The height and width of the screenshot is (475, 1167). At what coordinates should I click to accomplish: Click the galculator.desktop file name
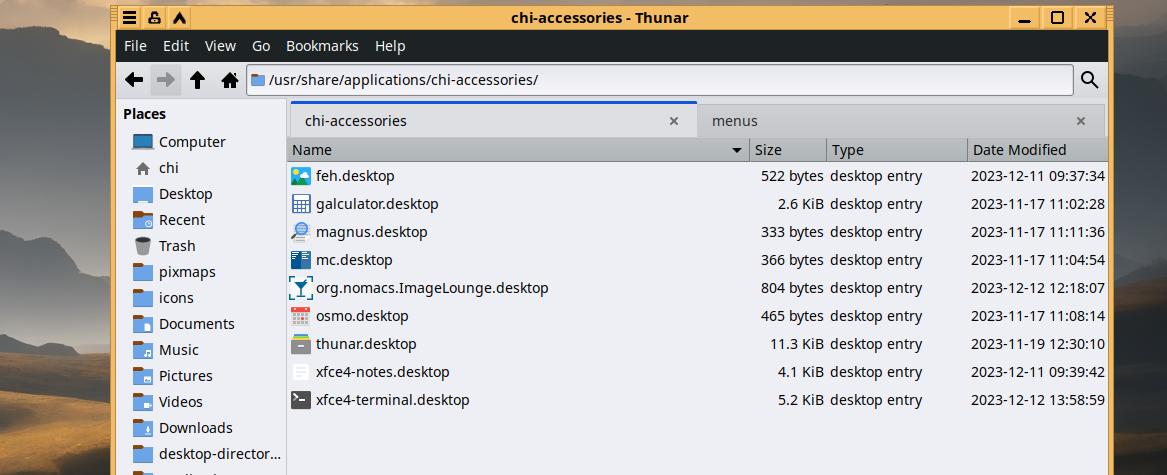coord(377,204)
